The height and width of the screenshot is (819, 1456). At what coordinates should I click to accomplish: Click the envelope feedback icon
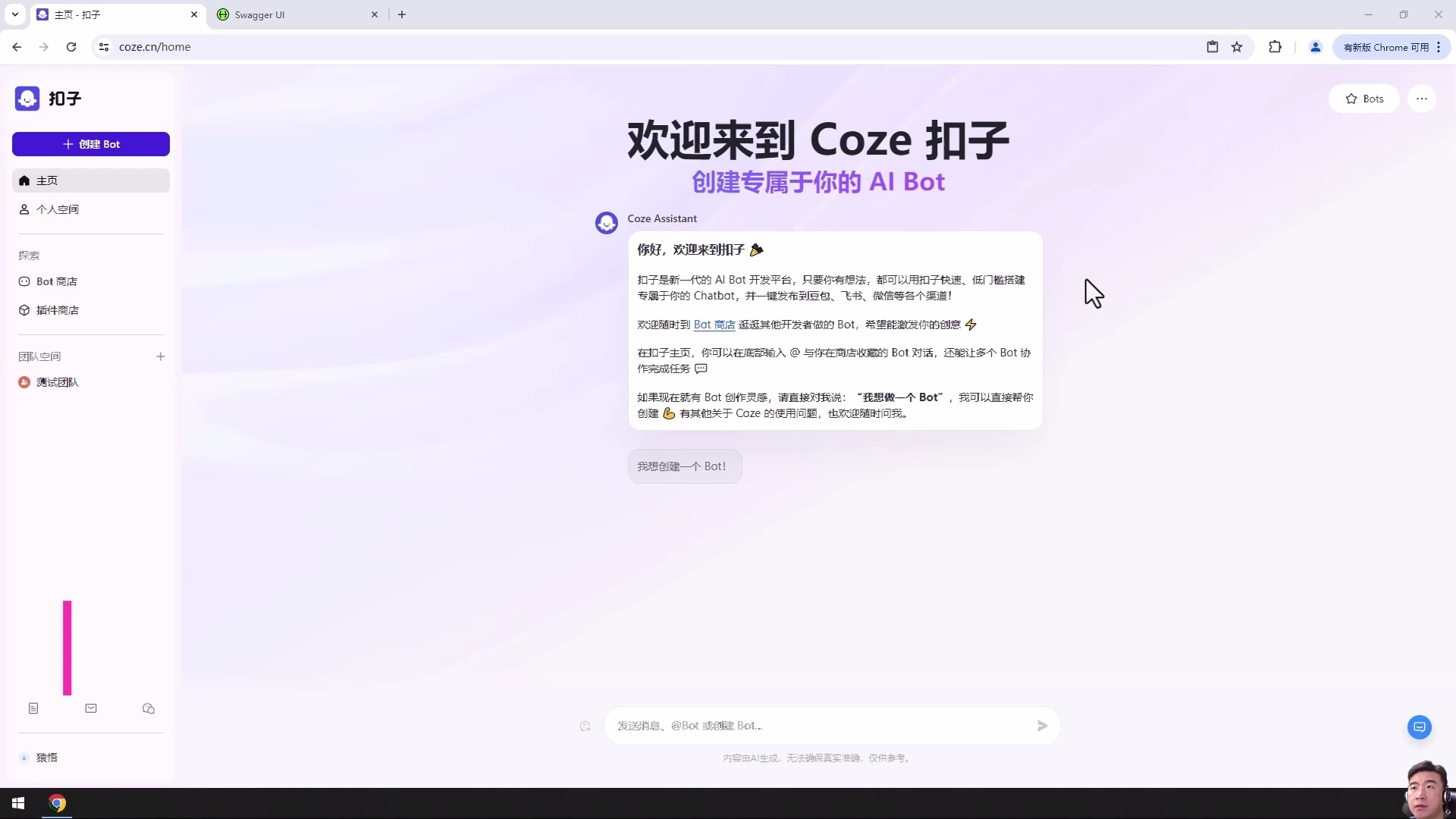click(91, 708)
